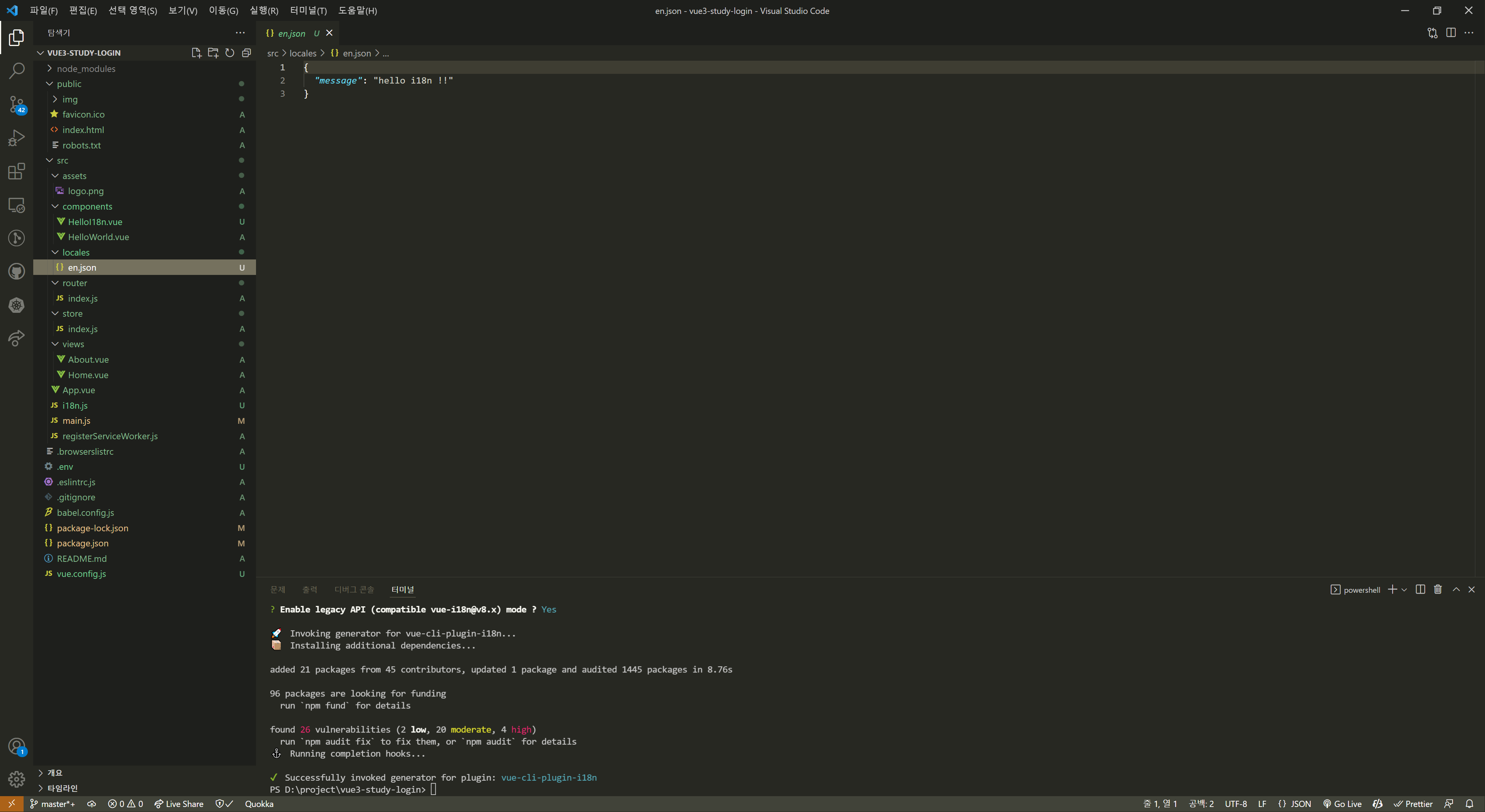The width and height of the screenshot is (1485, 812).
Task: Click the master branch status button
Action: click(x=53, y=804)
